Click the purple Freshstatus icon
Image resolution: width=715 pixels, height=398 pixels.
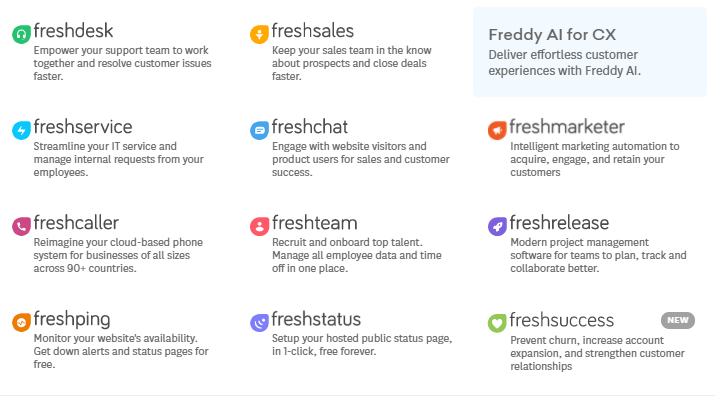(x=259, y=322)
